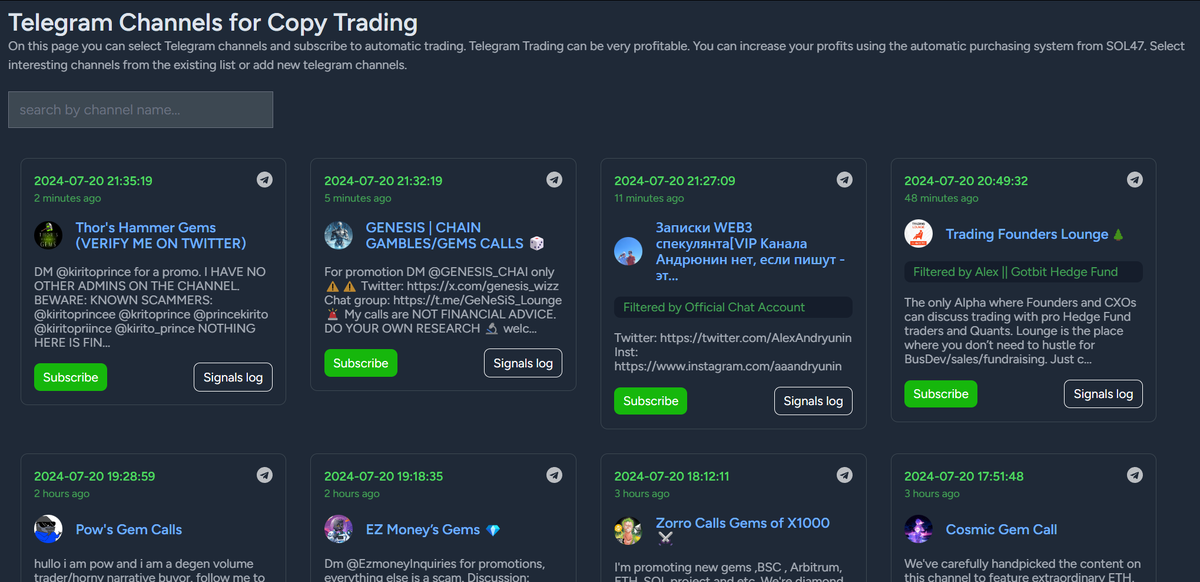Subscribe to Thor's Hammer Gems channel

point(71,377)
